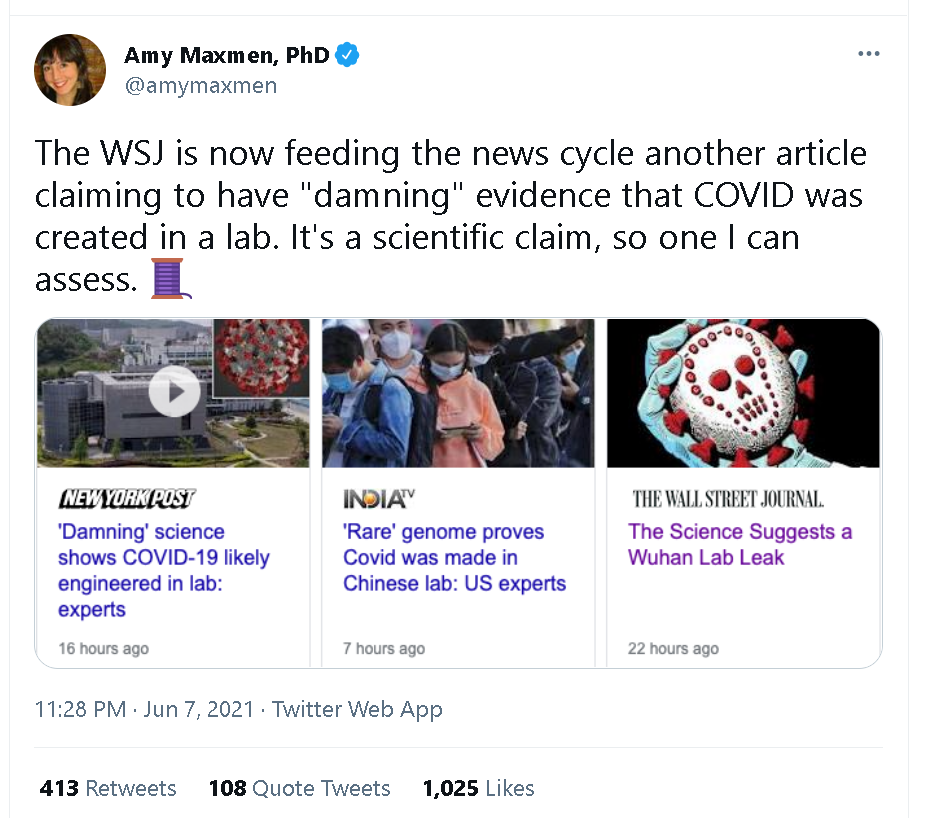
Task: Open The Science Suggests a Wuhan Lab Leak
Action: 739,544
